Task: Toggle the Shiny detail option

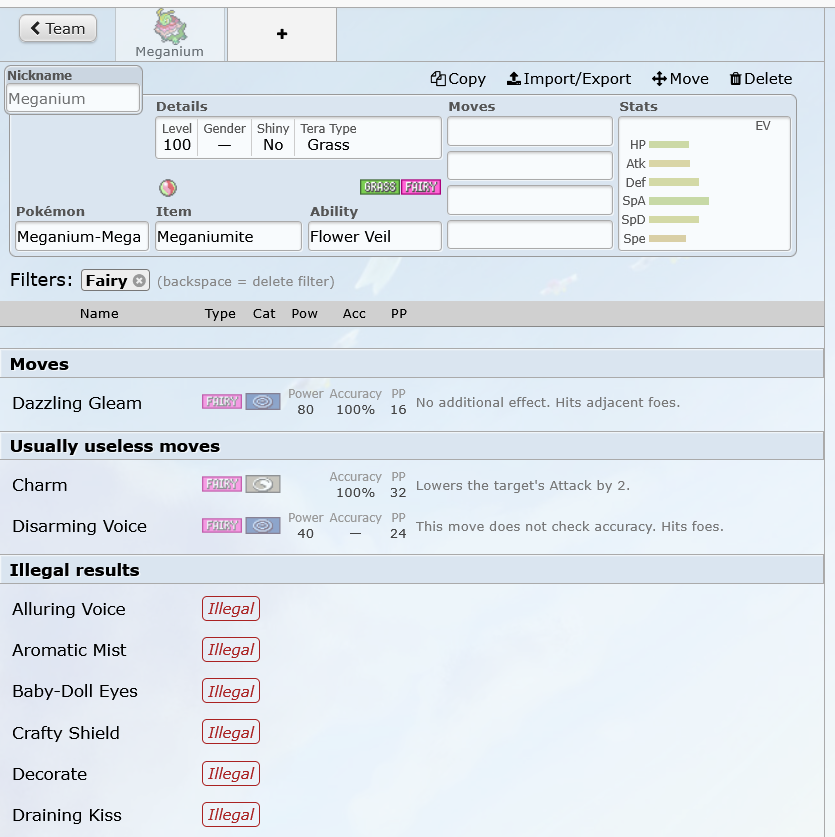Action: pos(273,138)
